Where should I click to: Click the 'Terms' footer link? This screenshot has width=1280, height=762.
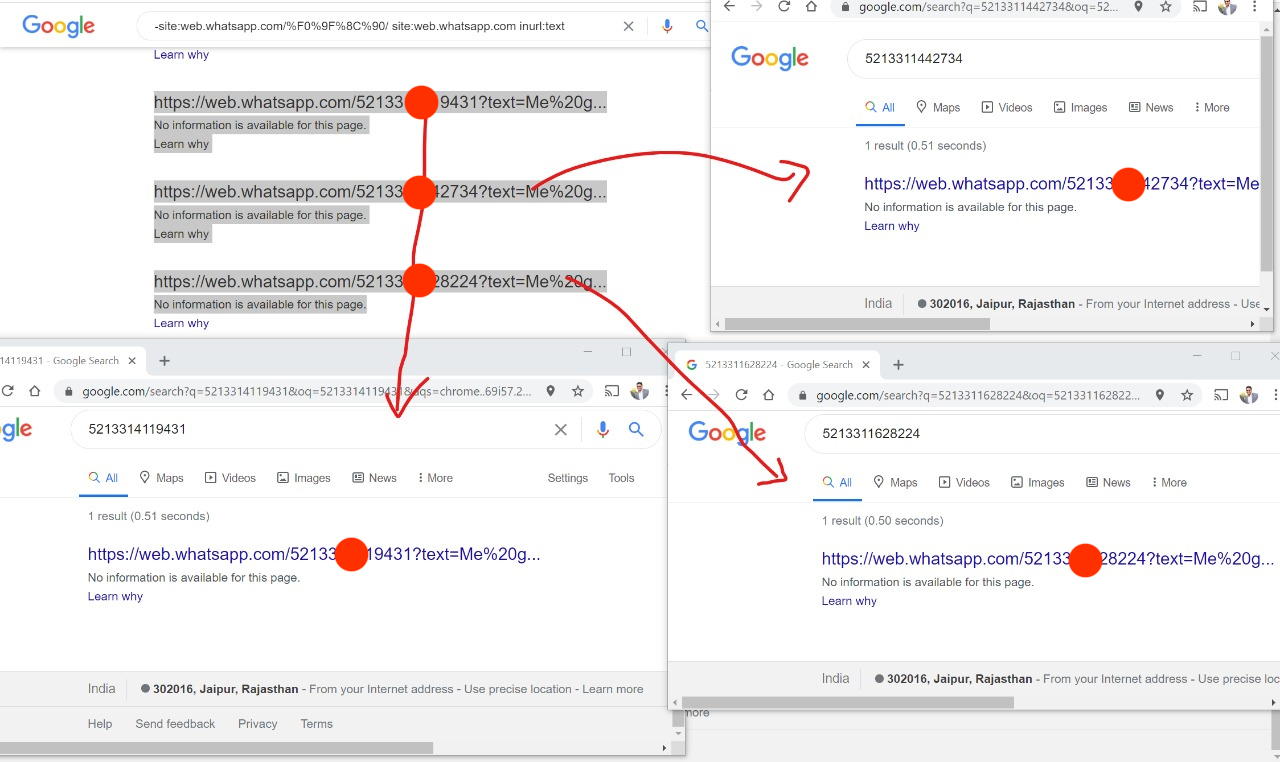point(317,724)
